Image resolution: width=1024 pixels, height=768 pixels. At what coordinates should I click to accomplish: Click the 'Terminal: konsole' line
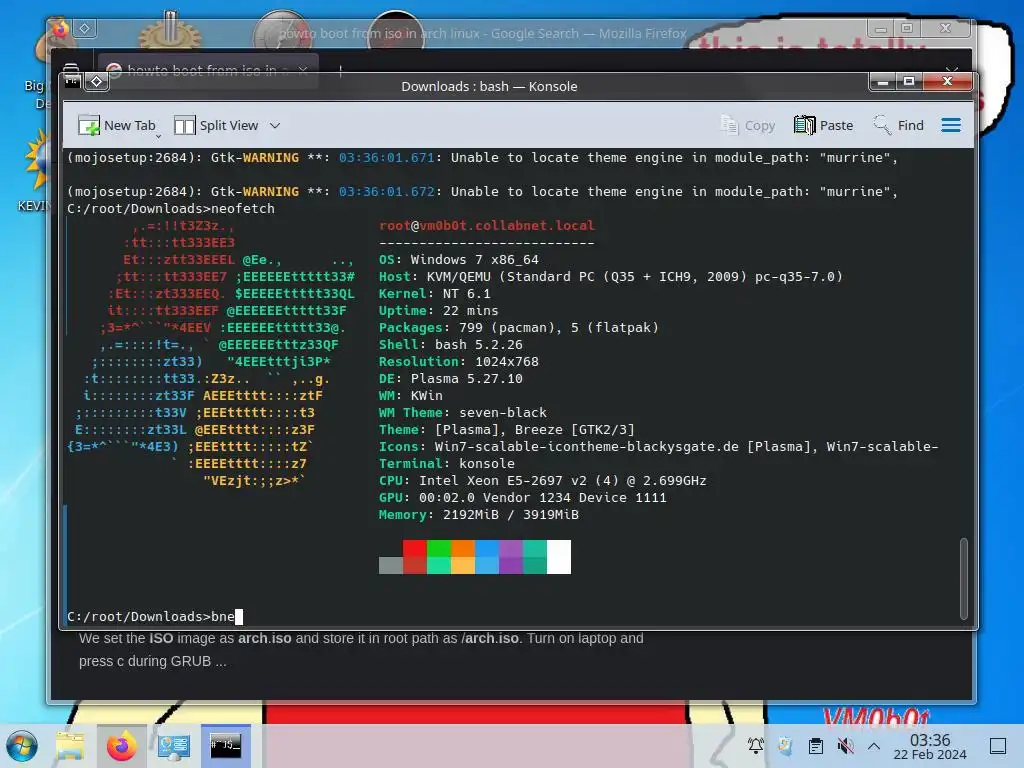pos(447,464)
